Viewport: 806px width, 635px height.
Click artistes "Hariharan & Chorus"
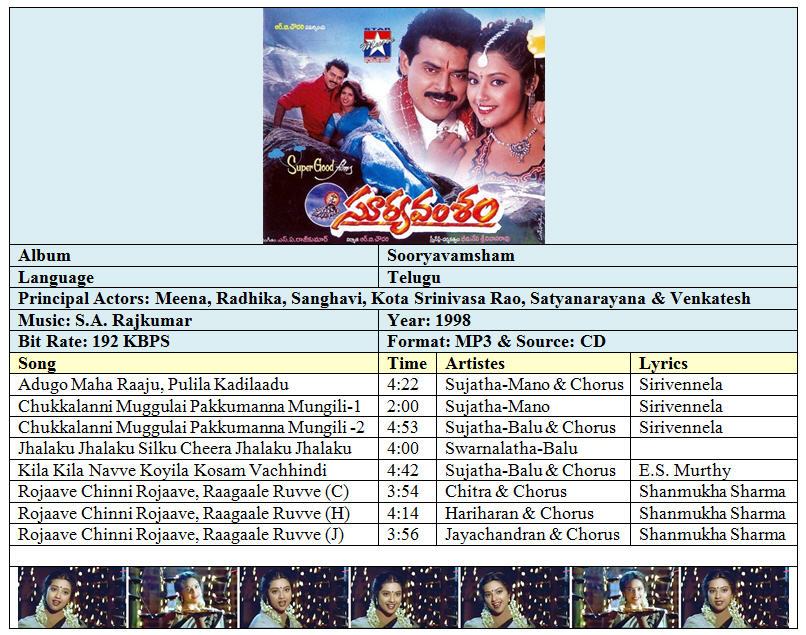coord(519,513)
